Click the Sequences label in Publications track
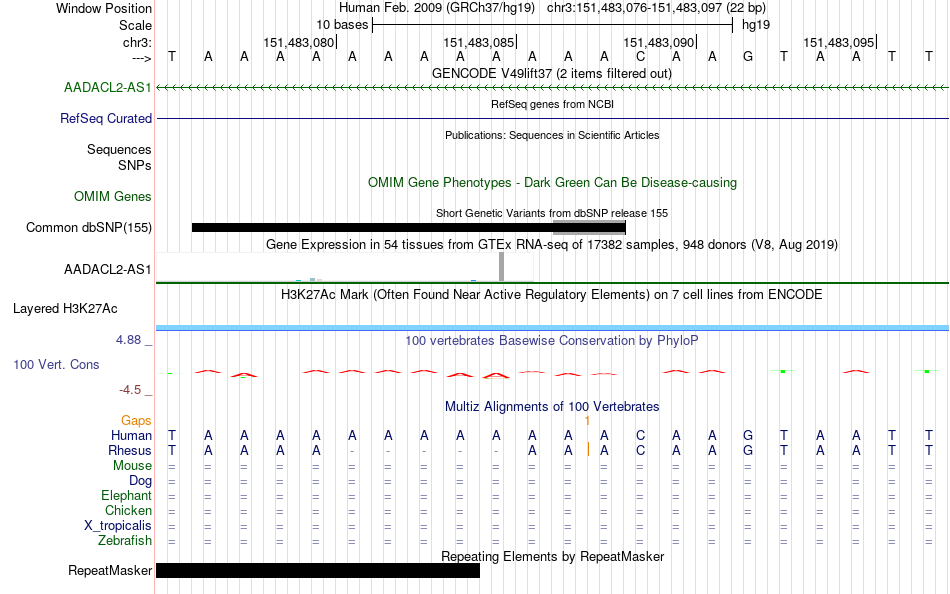The height and width of the screenshot is (594, 950). pyautogui.click(x=119, y=150)
